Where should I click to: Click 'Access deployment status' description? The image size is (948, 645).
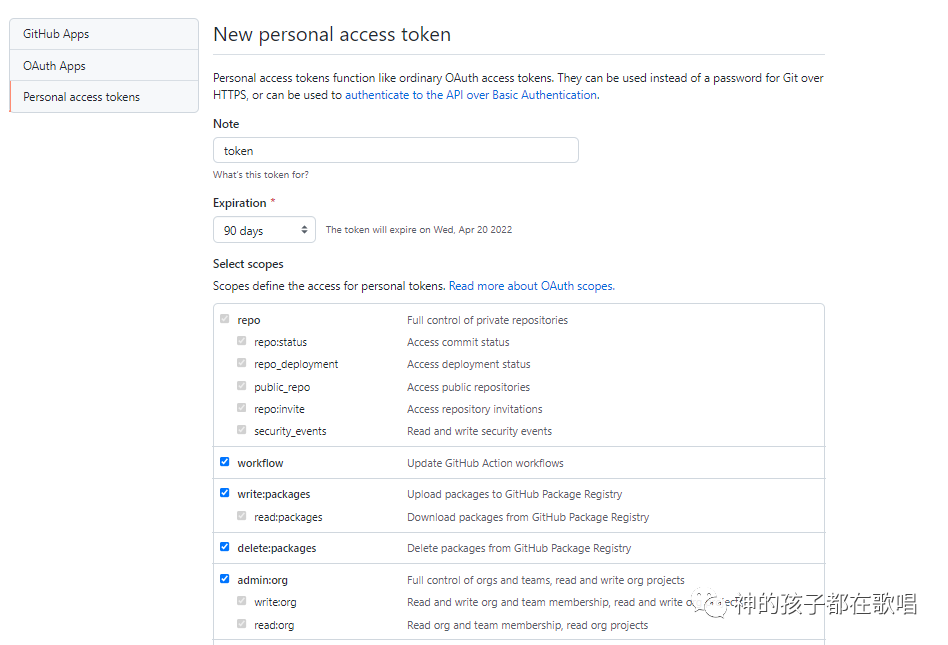469,365
